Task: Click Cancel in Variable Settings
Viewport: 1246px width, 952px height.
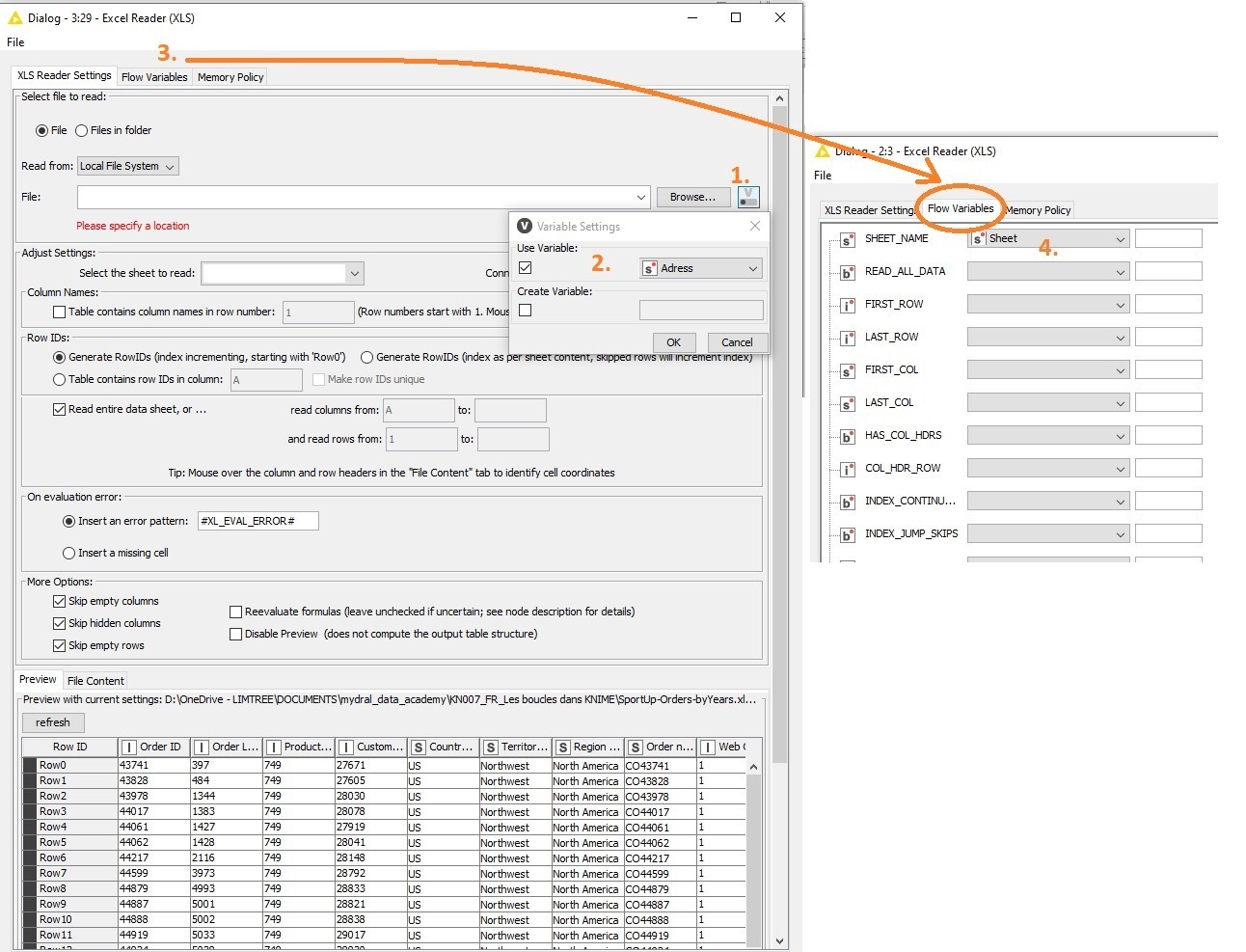Action: 737,342
